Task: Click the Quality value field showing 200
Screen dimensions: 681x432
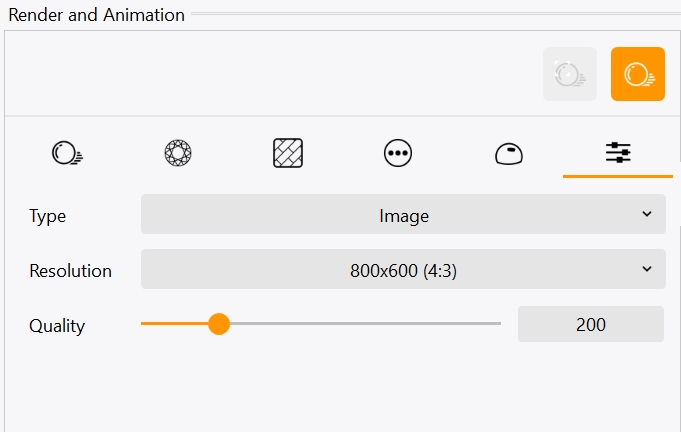Action: [590, 324]
